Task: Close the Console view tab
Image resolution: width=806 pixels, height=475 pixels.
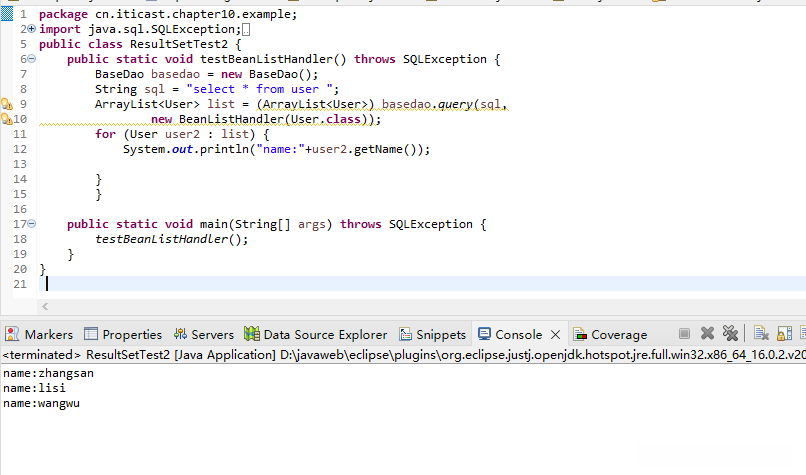Action: click(x=555, y=335)
